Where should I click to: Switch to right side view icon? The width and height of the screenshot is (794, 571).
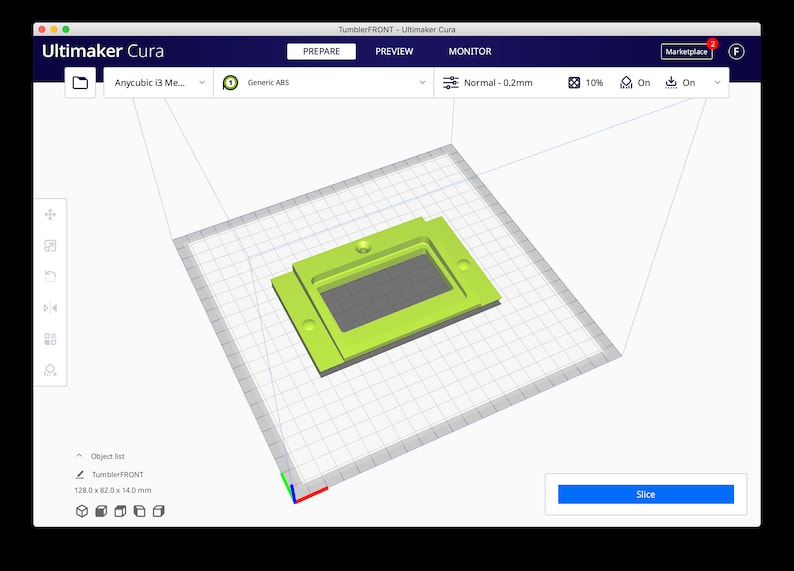[158, 511]
